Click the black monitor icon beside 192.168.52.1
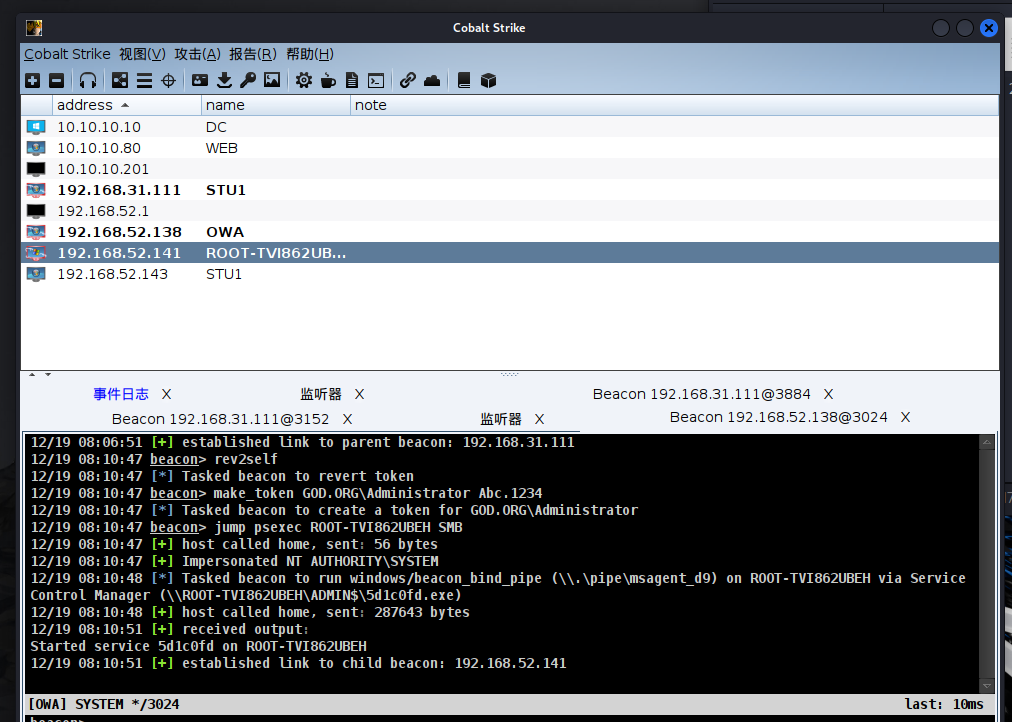This screenshot has width=1012, height=722. (x=36, y=211)
